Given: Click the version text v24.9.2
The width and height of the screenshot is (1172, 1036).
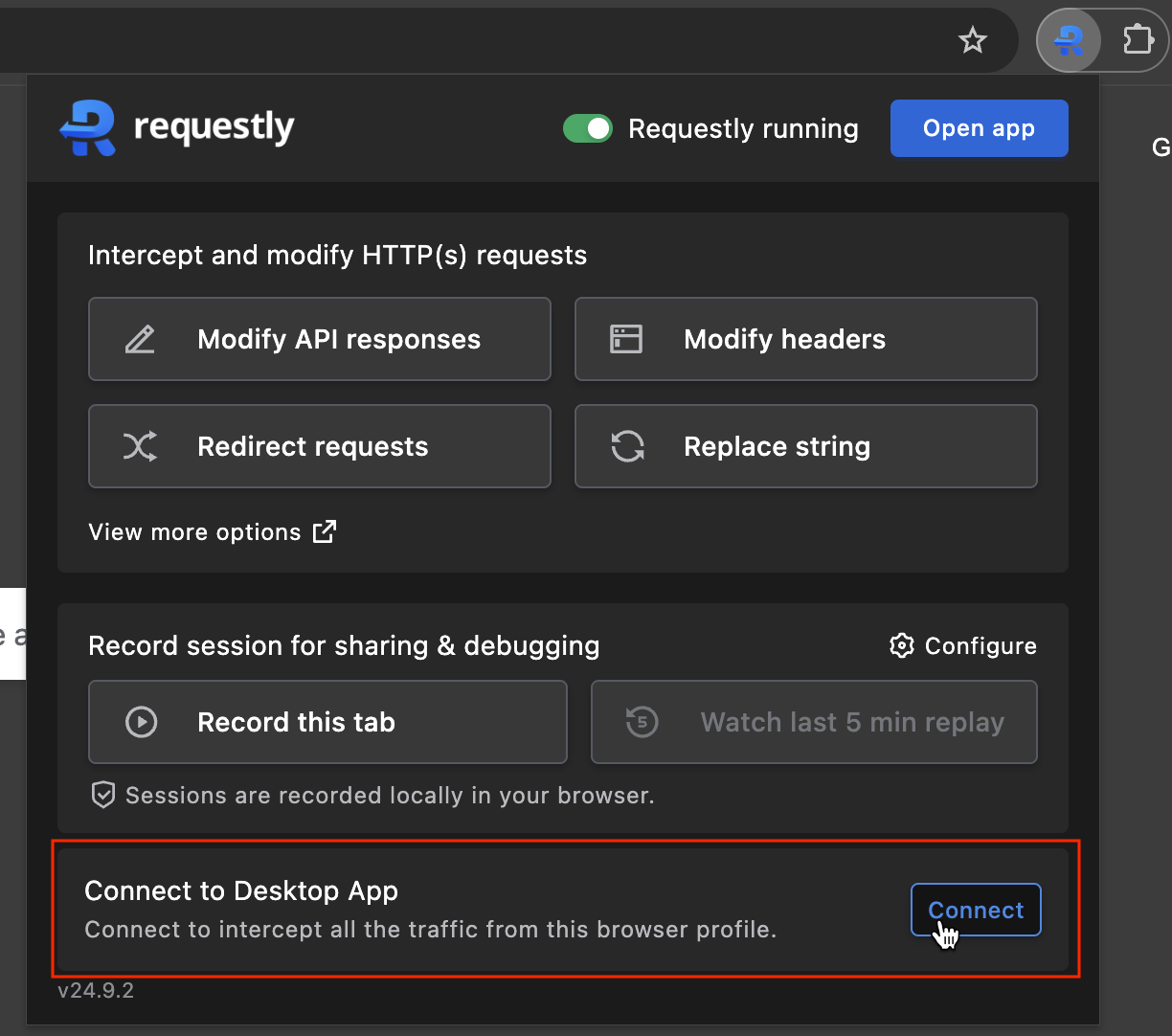Looking at the screenshot, I should pyautogui.click(x=96, y=990).
